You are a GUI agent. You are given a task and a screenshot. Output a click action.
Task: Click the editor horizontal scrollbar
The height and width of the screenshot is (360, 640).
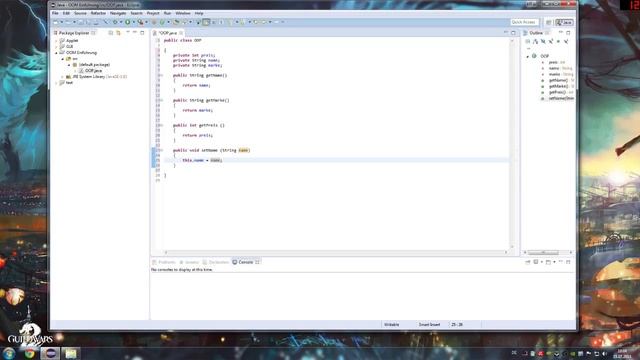(336, 252)
